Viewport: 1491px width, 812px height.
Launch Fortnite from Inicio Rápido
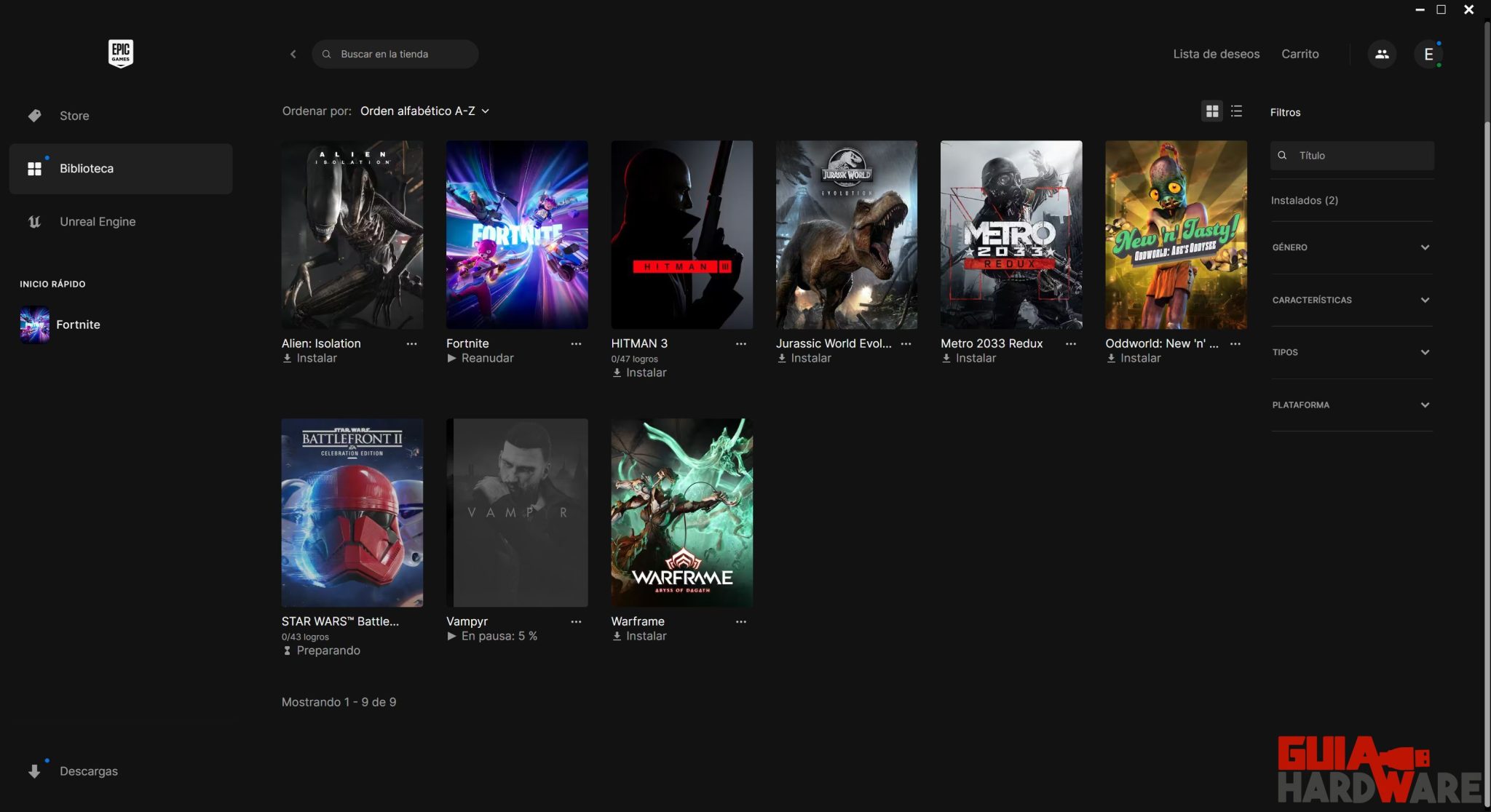point(78,325)
